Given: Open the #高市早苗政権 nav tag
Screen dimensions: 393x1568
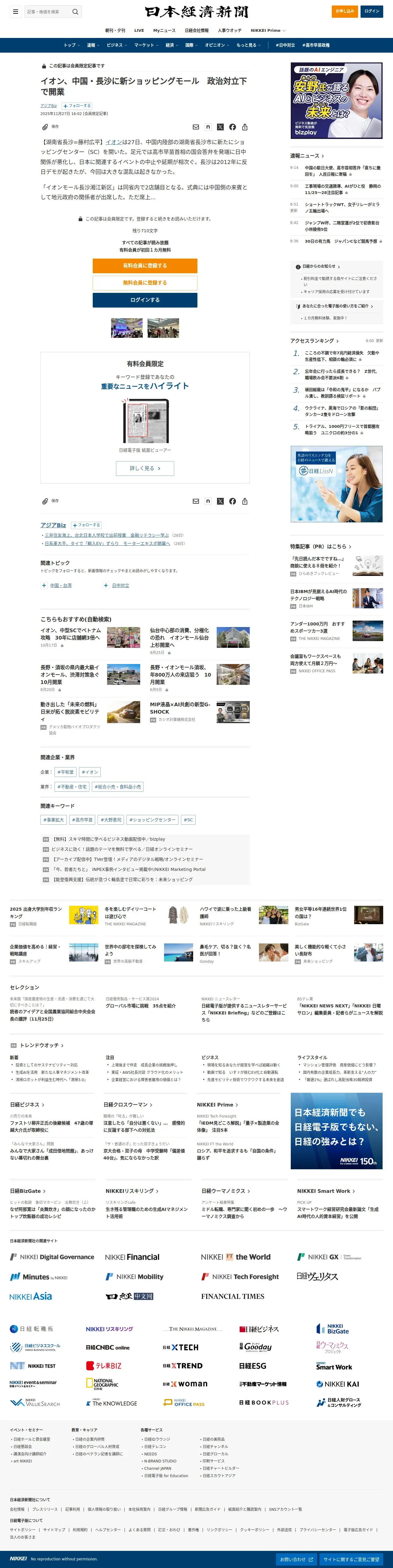Looking at the screenshot, I should 316,45.
